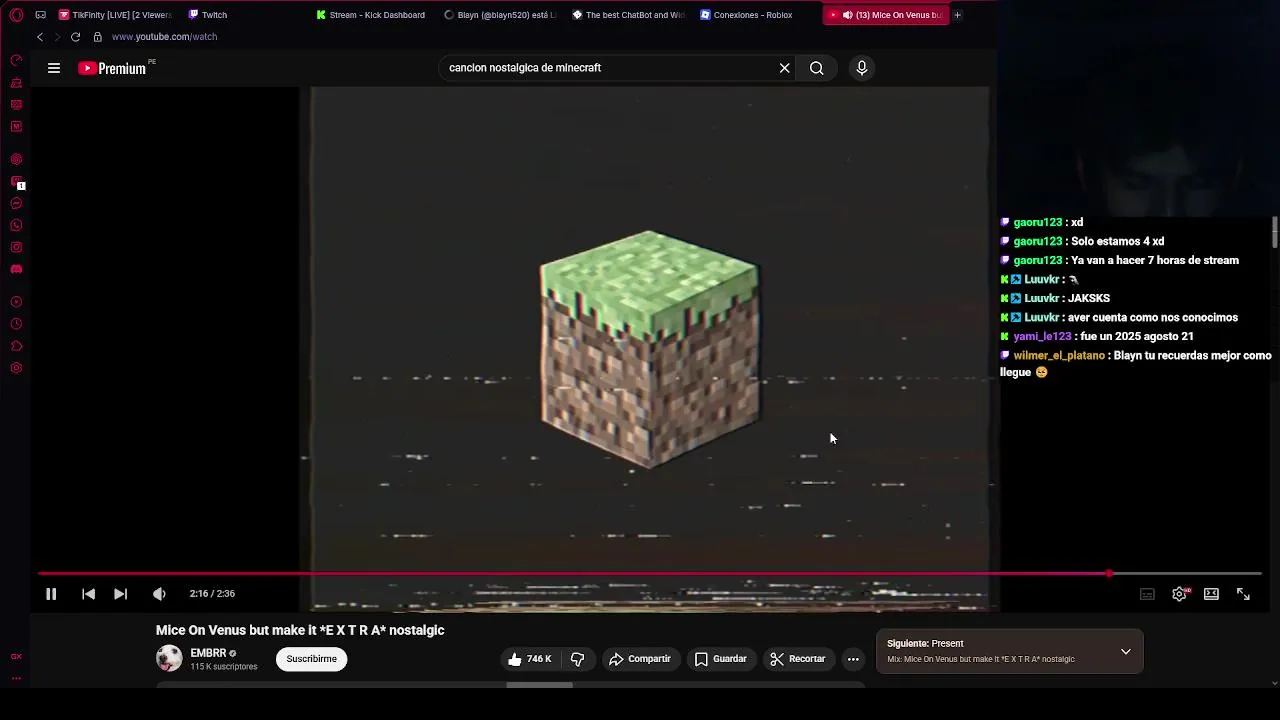Click chat username yami_le123
The width and height of the screenshot is (1280, 720).
[1042, 337]
